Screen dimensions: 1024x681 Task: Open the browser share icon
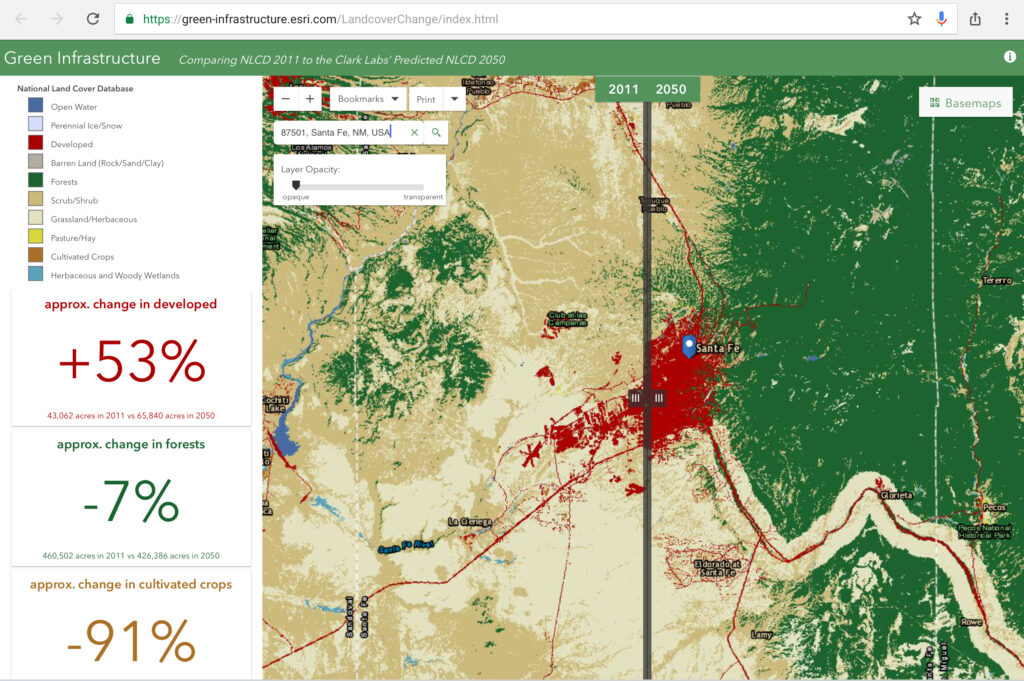click(x=975, y=19)
